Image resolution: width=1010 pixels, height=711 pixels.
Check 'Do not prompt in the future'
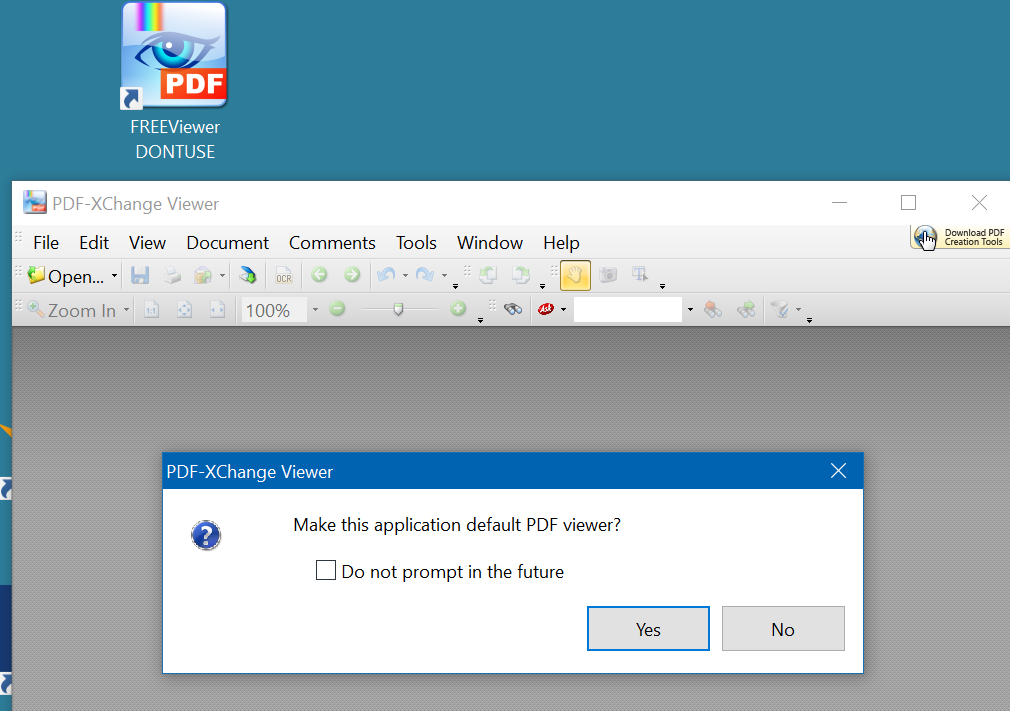coord(326,571)
